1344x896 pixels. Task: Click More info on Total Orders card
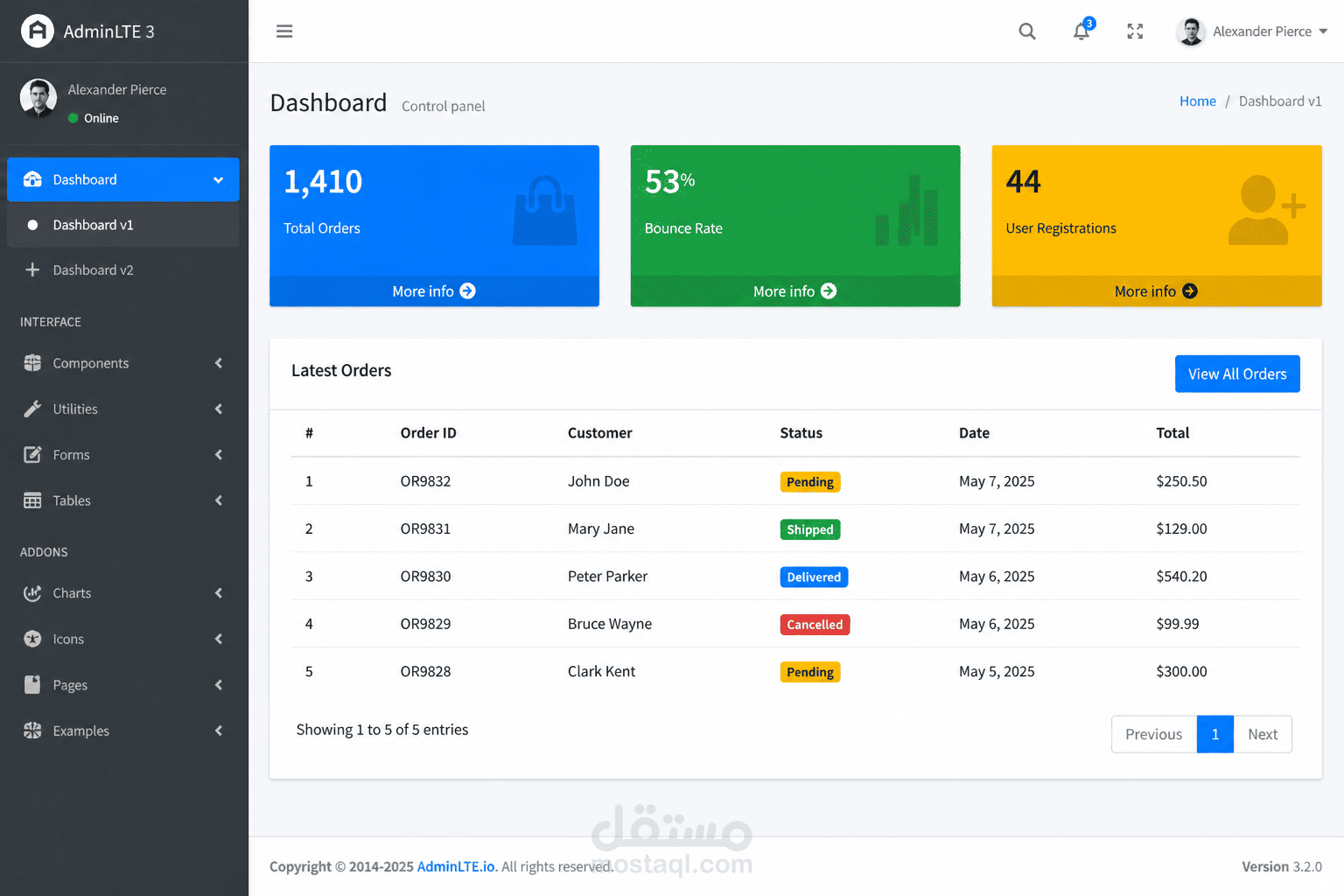point(434,291)
